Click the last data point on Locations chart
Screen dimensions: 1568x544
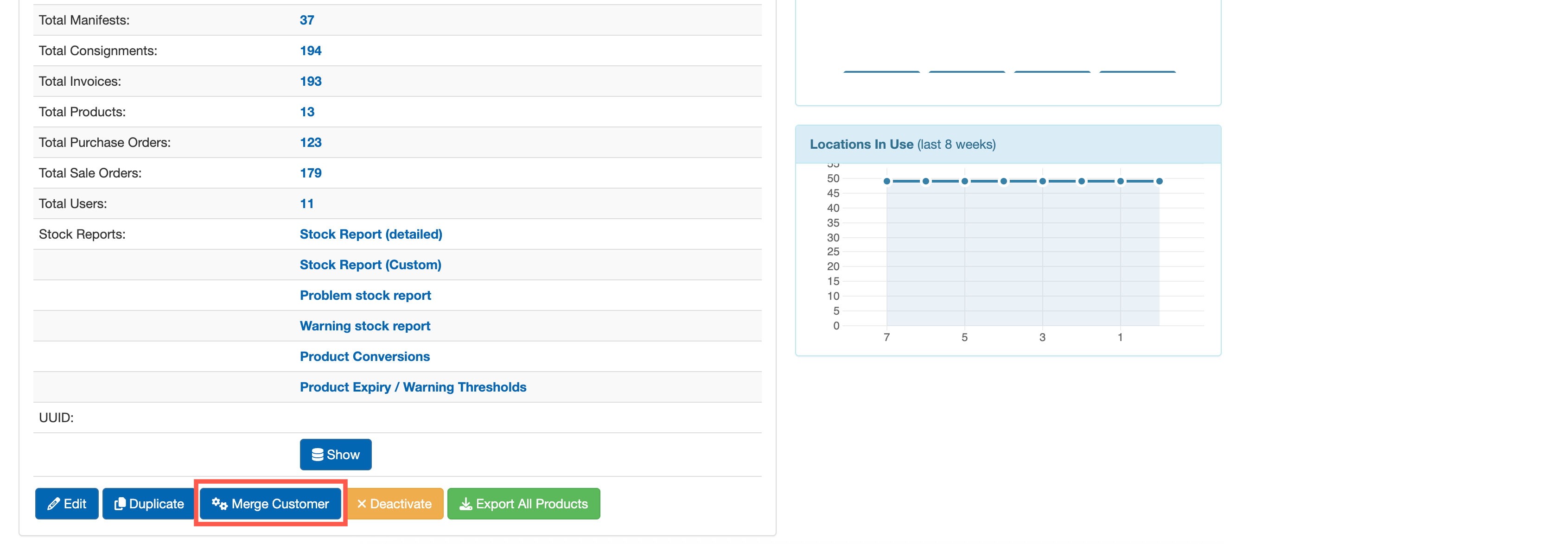1159,181
